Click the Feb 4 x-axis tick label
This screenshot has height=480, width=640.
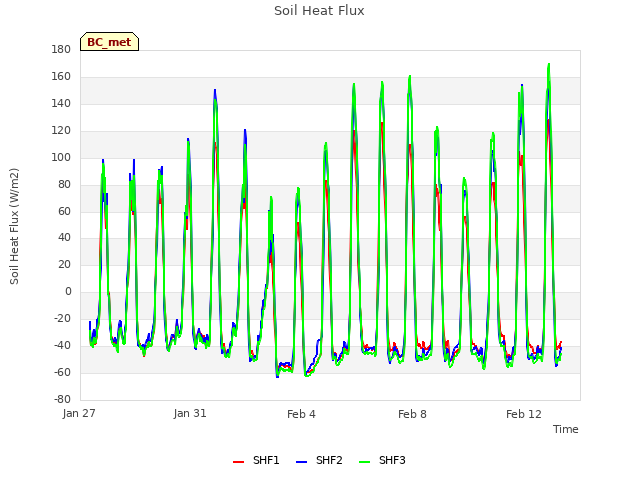coord(301,414)
